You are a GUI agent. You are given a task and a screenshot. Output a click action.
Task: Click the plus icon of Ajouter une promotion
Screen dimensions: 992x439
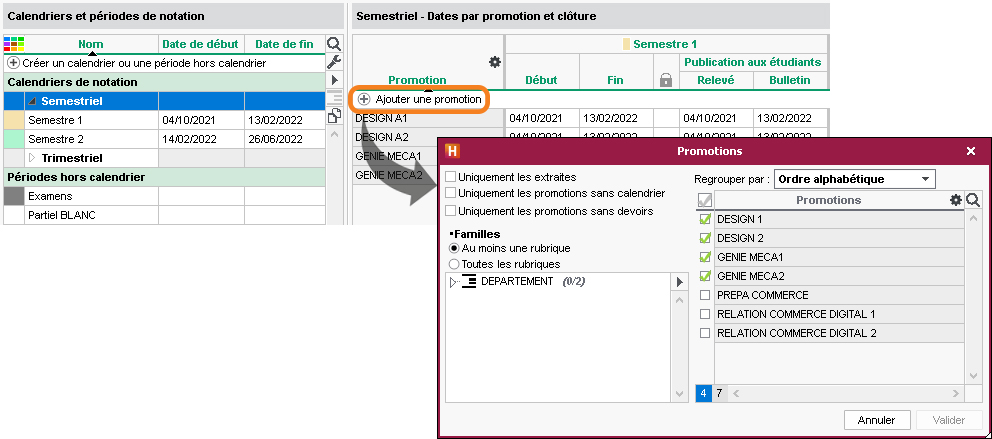point(364,99)
